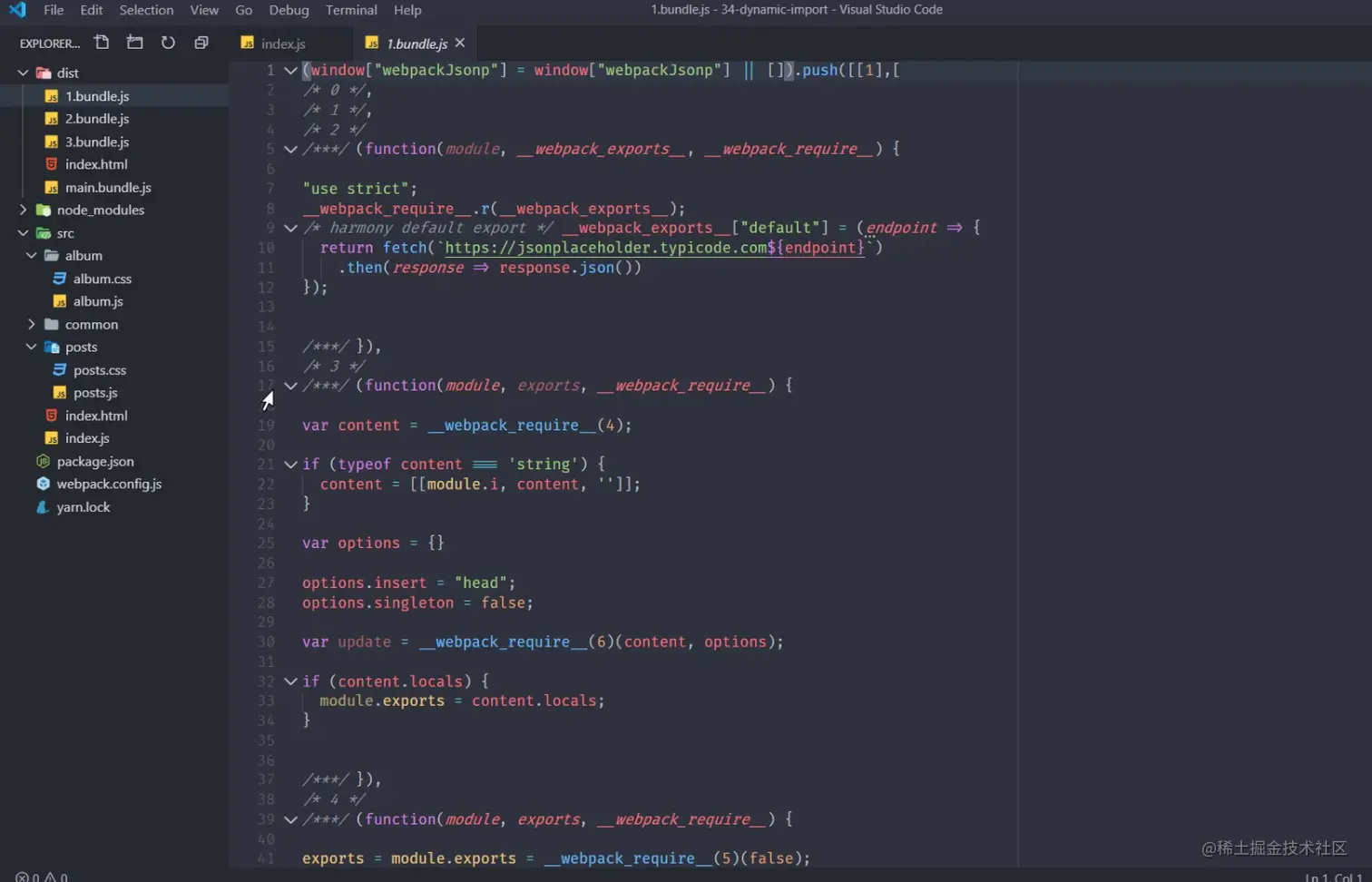The image size is (1372, 882).
Task: Open the File menu
Action: pos(54,10)
